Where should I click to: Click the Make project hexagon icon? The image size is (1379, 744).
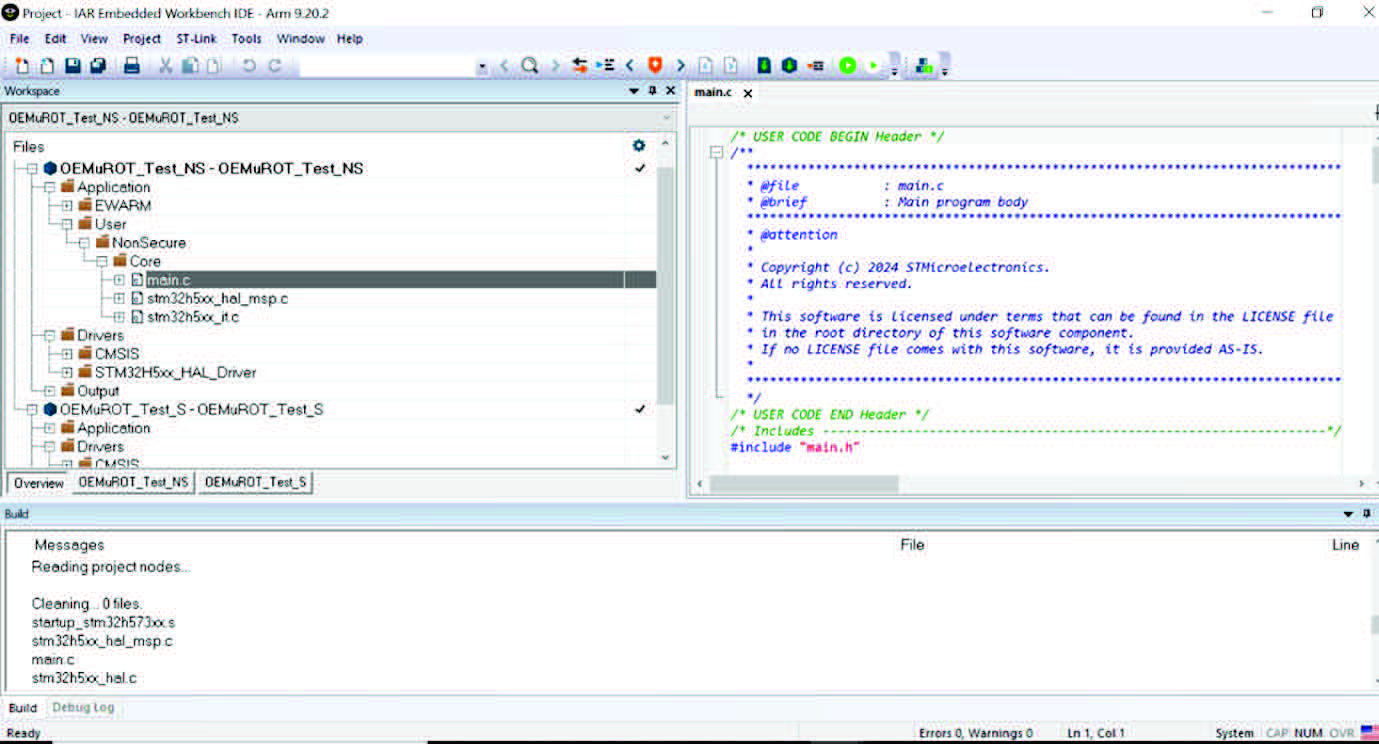(789, 65)
